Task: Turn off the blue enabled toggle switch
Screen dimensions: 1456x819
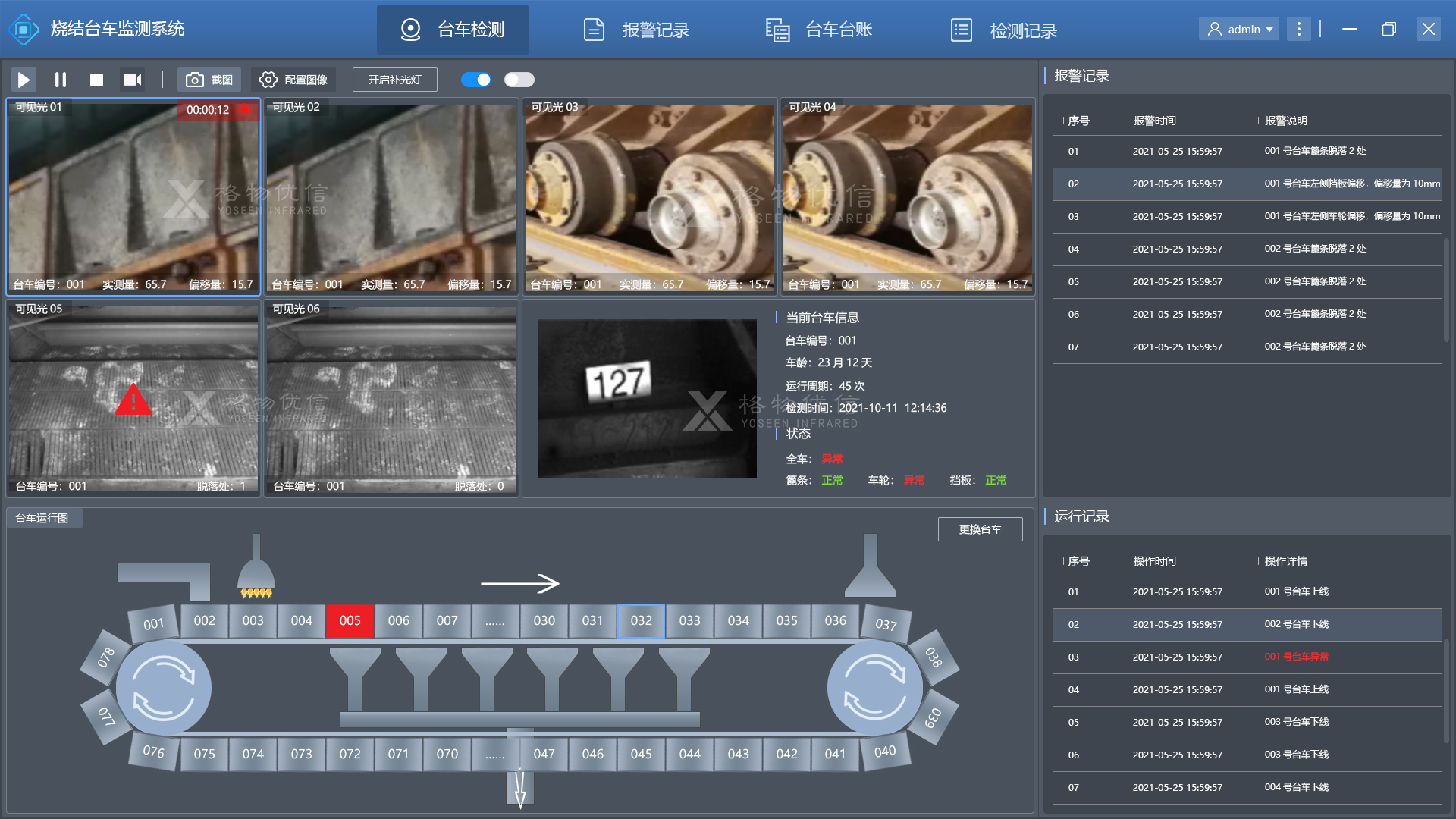Action: tap(476, 80)
